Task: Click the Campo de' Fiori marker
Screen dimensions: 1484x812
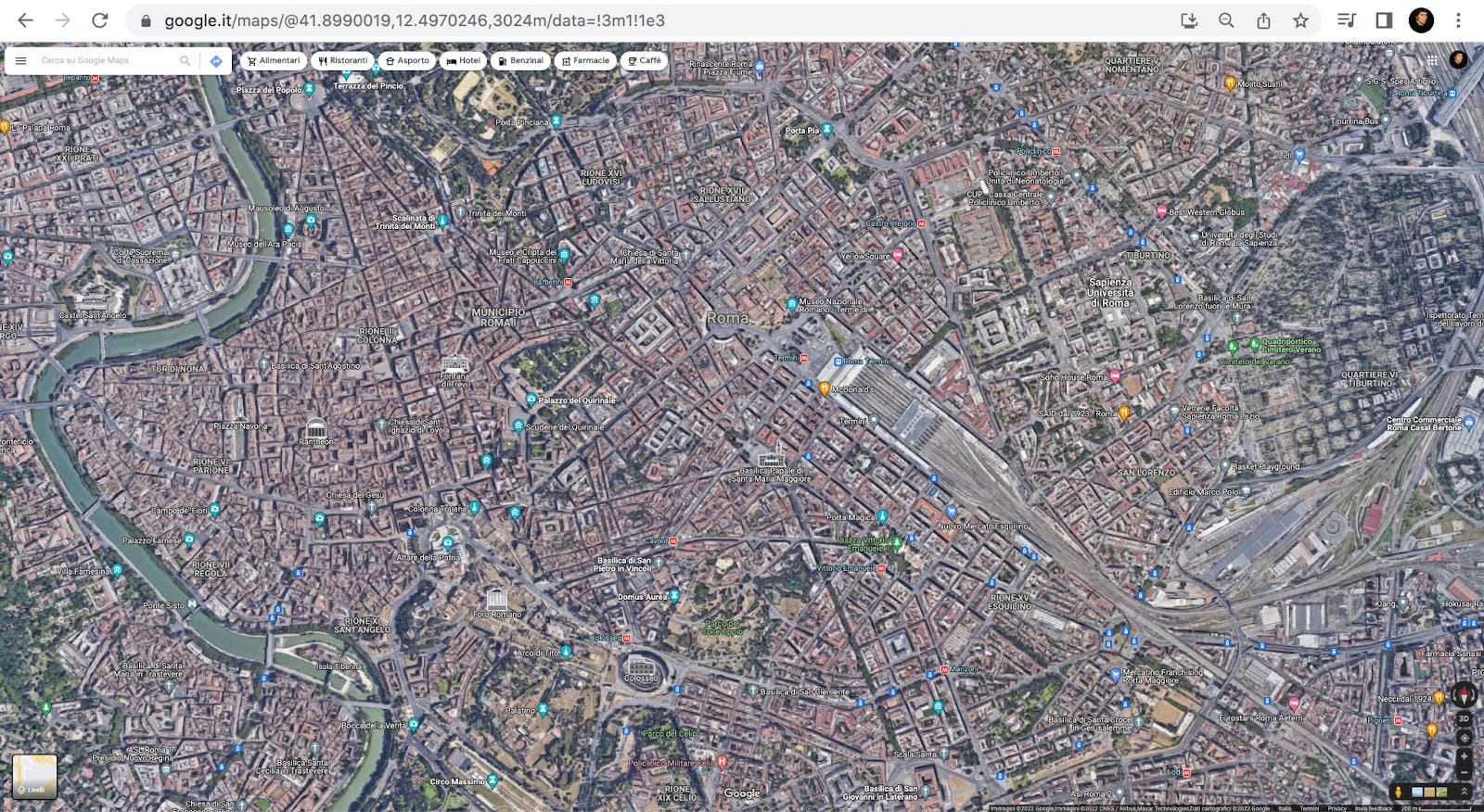Action: tap(215, 509)
